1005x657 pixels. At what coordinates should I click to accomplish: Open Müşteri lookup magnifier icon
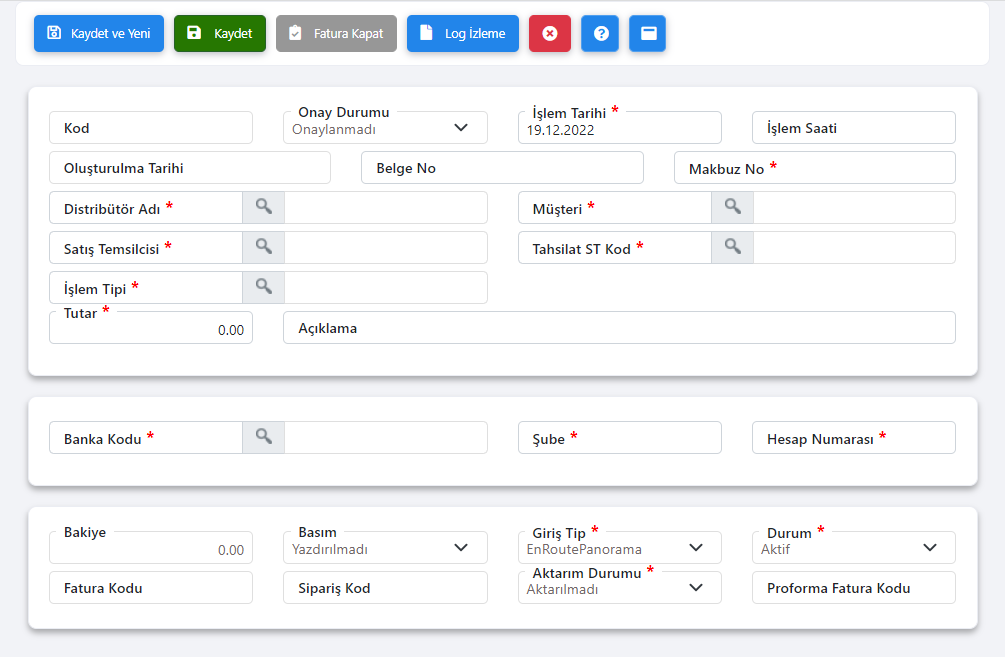tap(732, 207)
